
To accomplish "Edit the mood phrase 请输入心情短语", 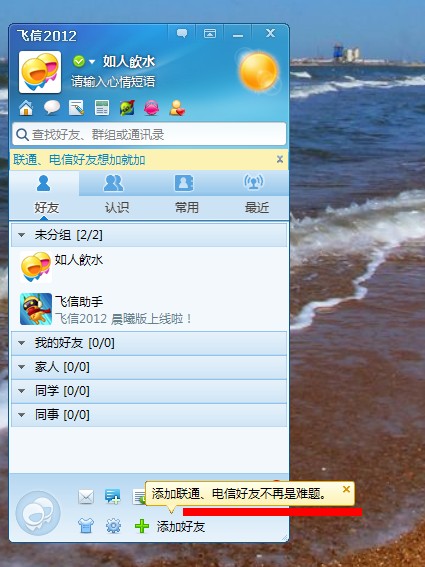I will coord(113,81).
